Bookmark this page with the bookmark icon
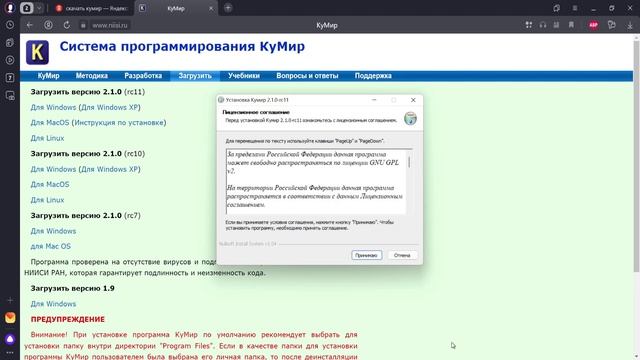 (x=571, y=25)
